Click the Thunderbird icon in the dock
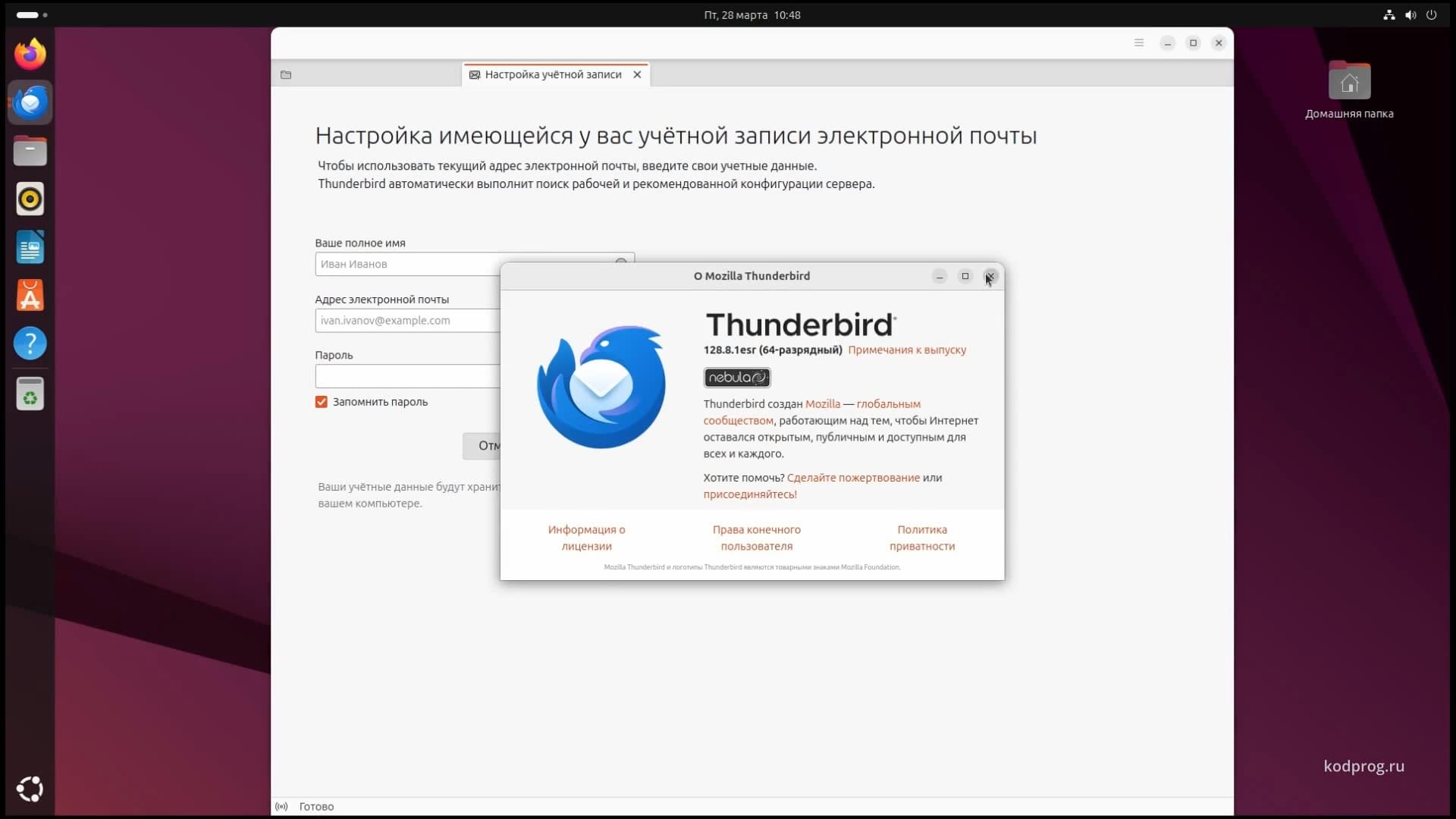1456x819 pixels. click(30, 102)
